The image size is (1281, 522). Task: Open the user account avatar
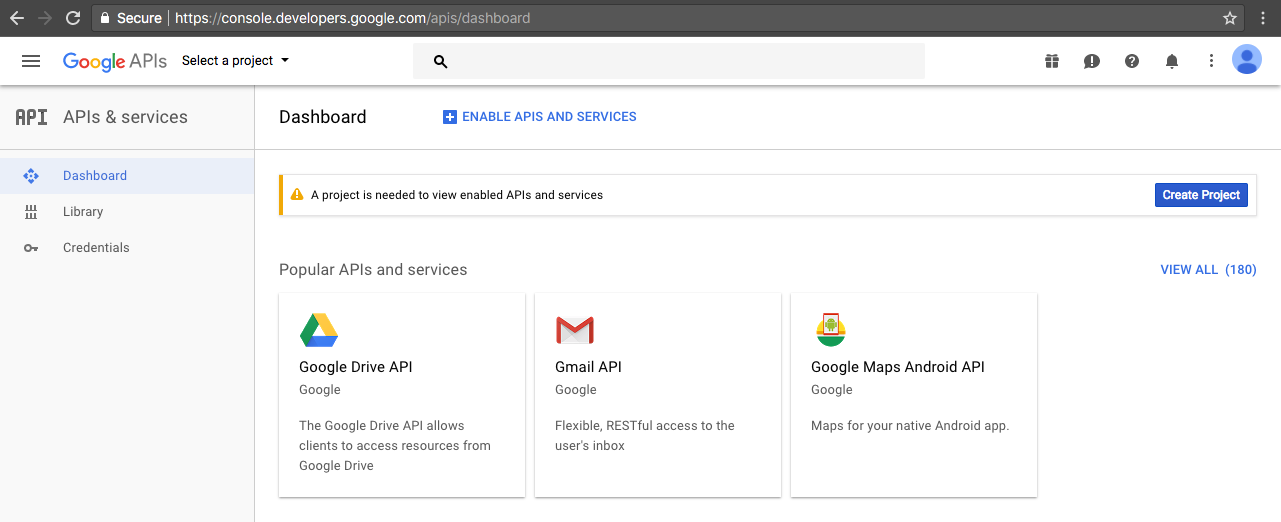[x=1247, y=60]
